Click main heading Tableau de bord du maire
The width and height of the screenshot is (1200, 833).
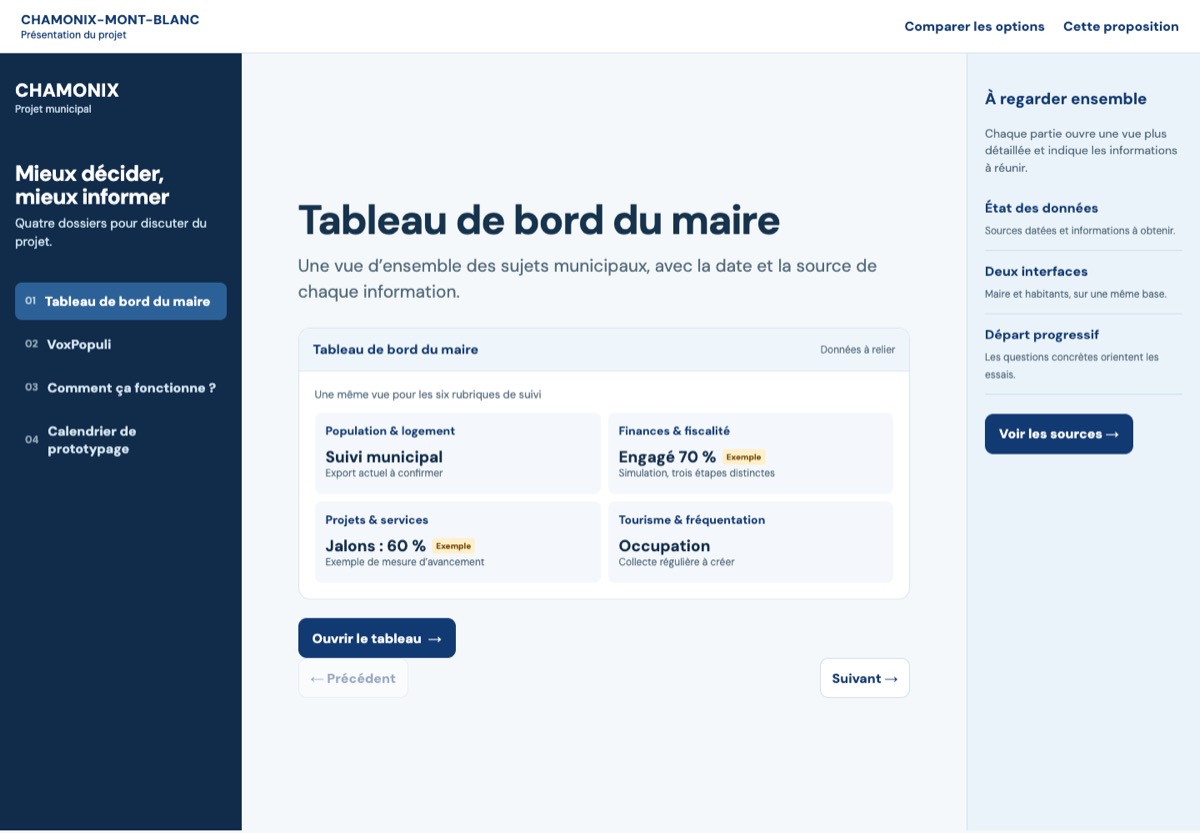pyautogui.click(x=539, y=220)
